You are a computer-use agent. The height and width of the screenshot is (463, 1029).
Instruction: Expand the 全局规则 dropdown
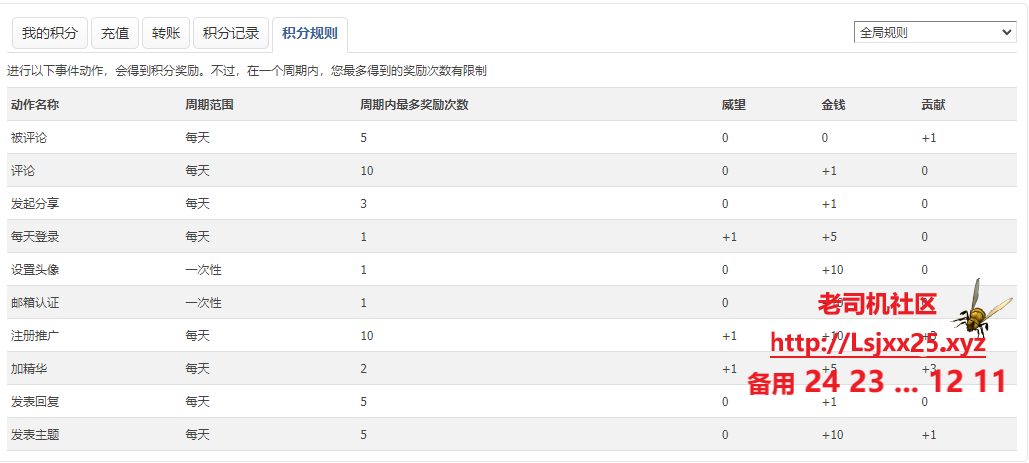point(935,32)
